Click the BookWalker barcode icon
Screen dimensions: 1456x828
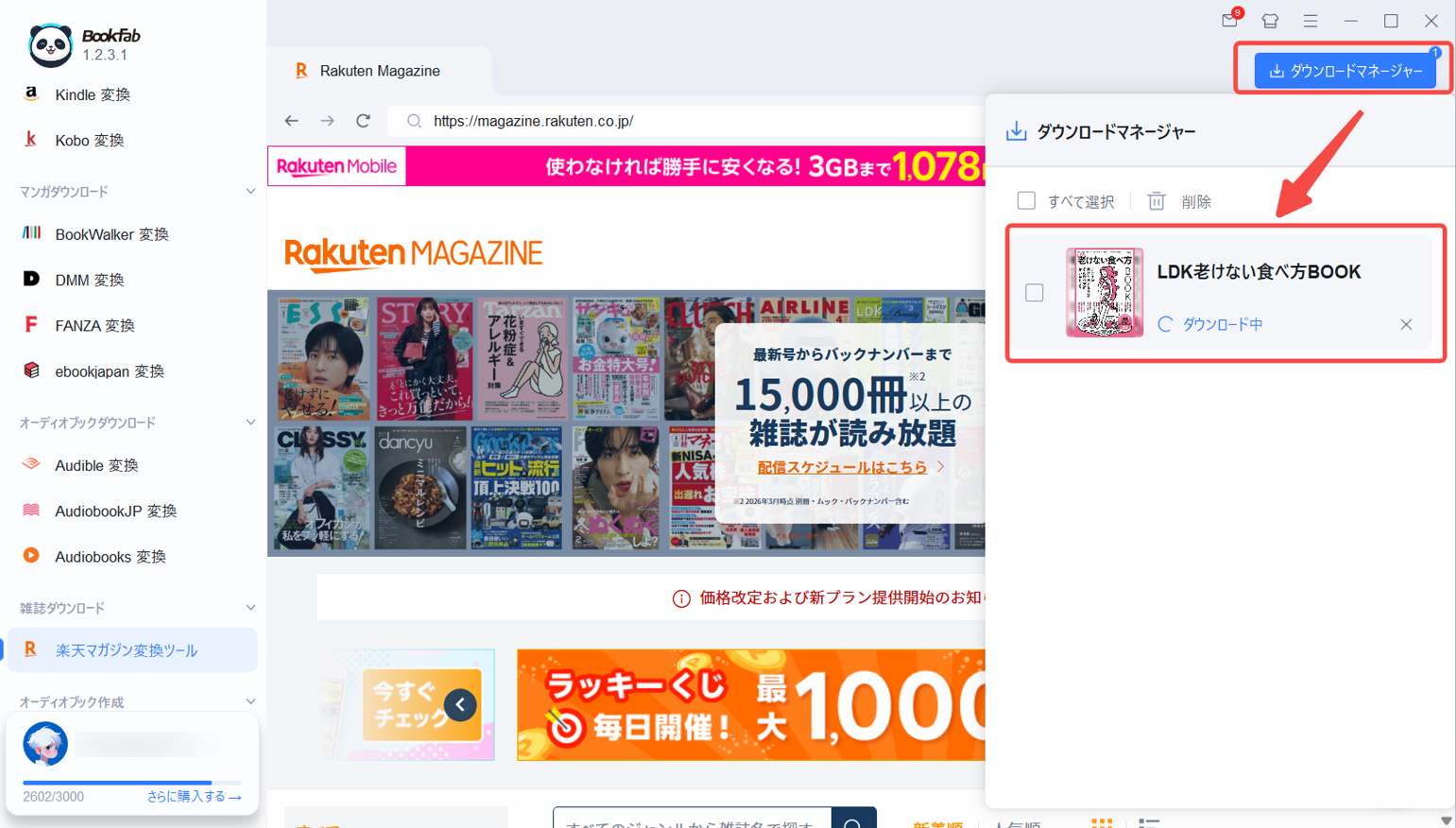tap(31, 233)
